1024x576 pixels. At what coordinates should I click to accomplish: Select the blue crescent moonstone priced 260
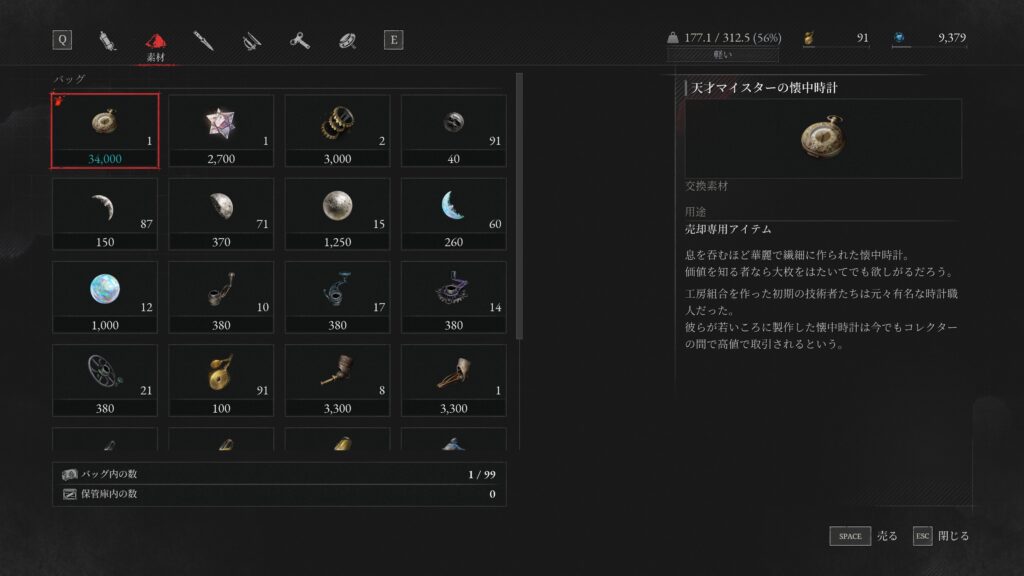tap(453, 214)
